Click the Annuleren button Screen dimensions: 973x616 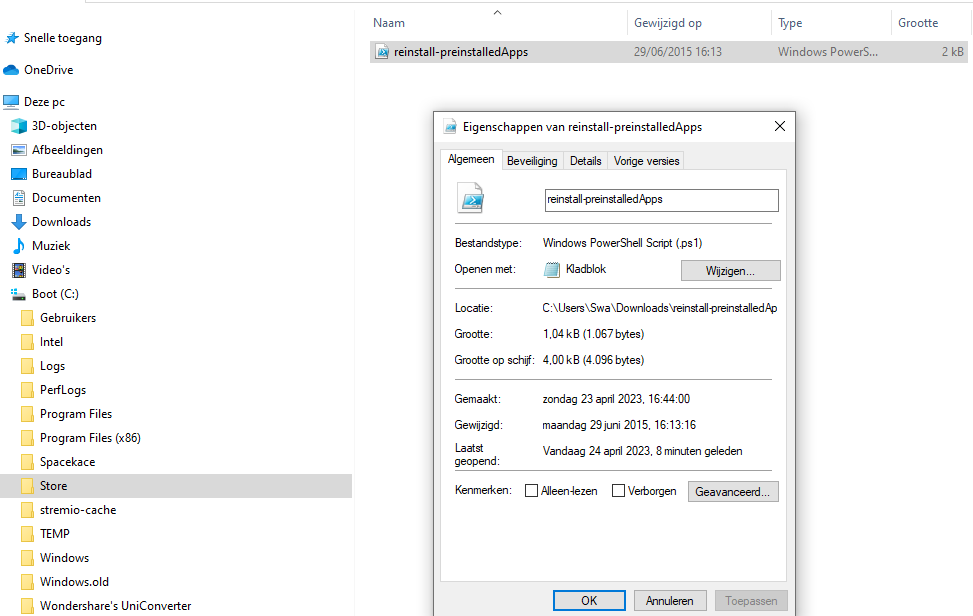click(x=670, y=600)
